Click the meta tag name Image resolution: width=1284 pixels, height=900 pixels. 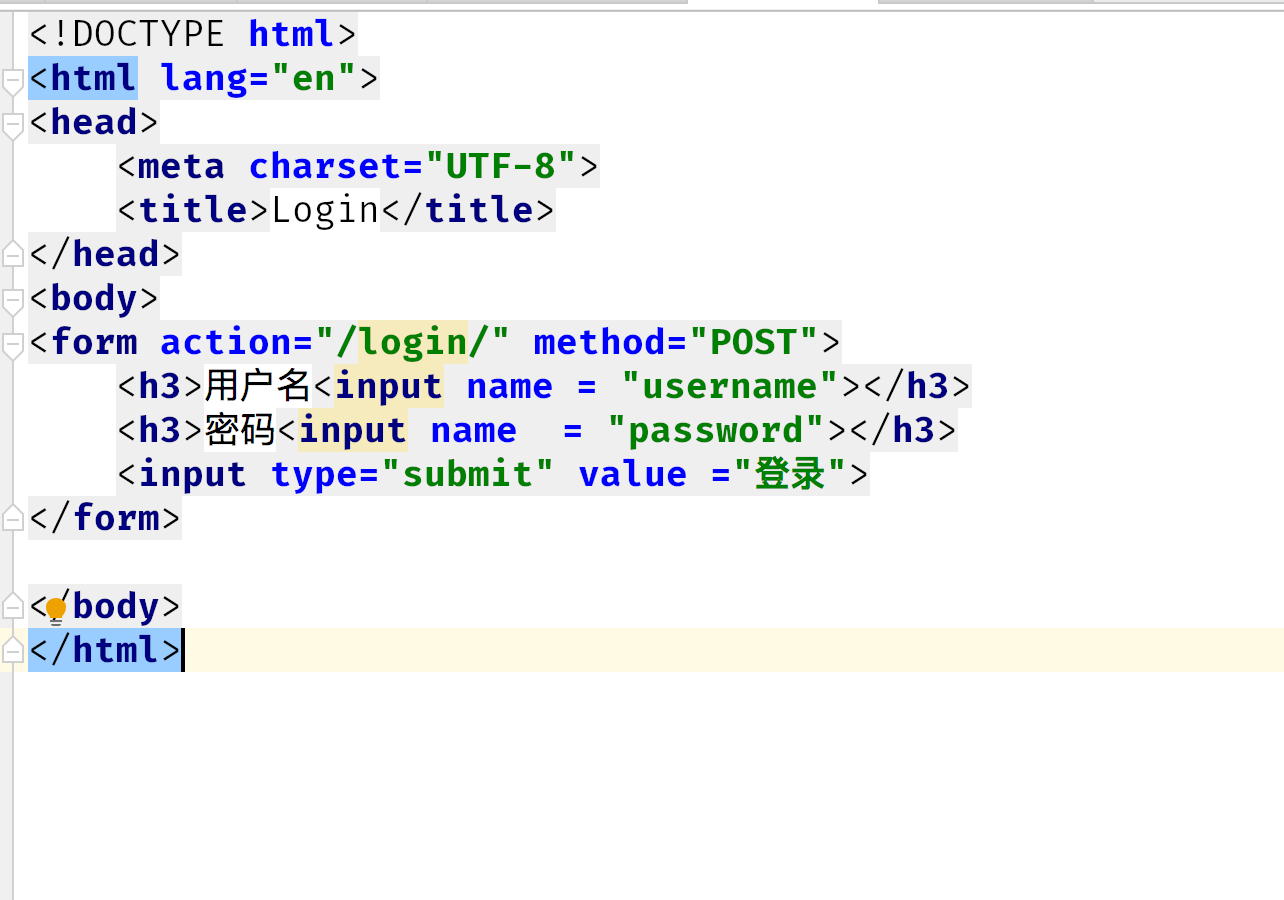tap(181, 166)
